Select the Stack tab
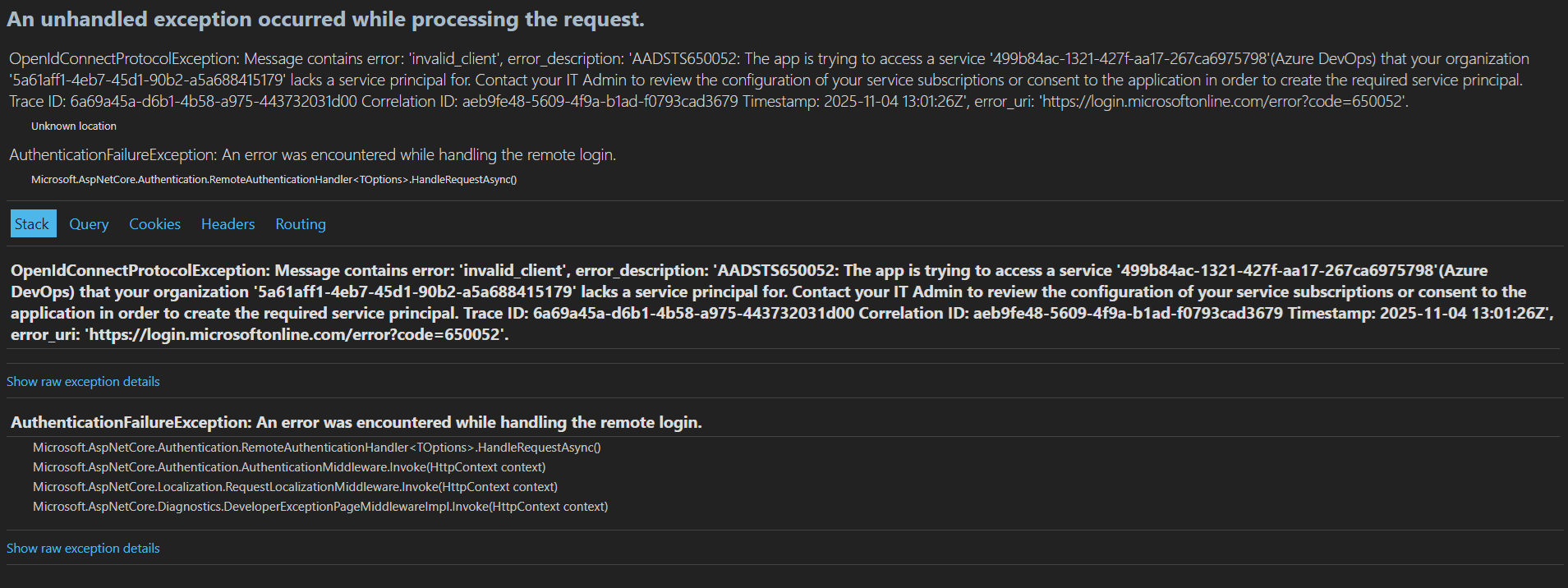Viewport: 1568px width, 588px height. 33,224
